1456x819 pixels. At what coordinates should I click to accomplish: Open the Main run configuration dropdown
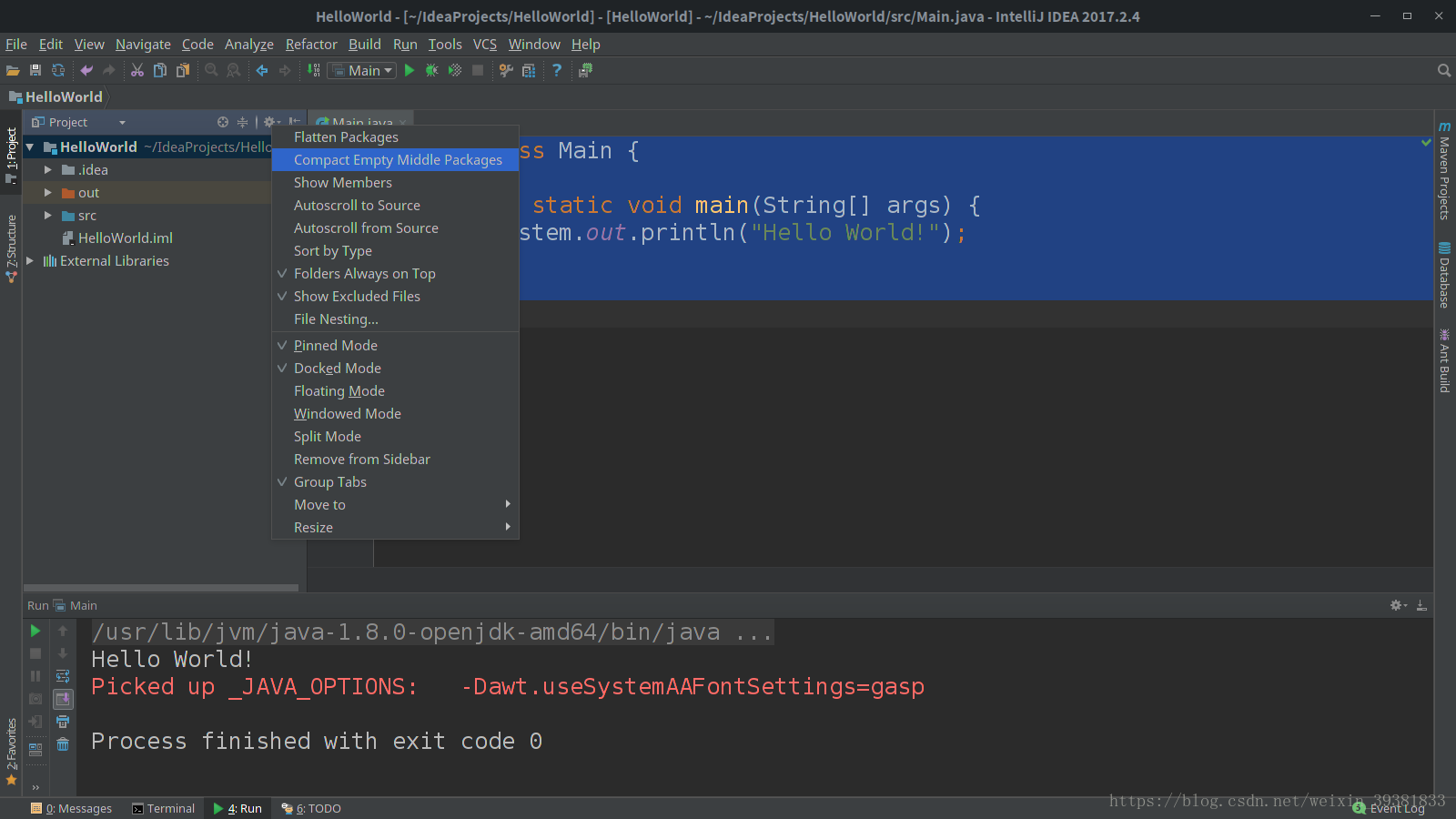point(362,70)
